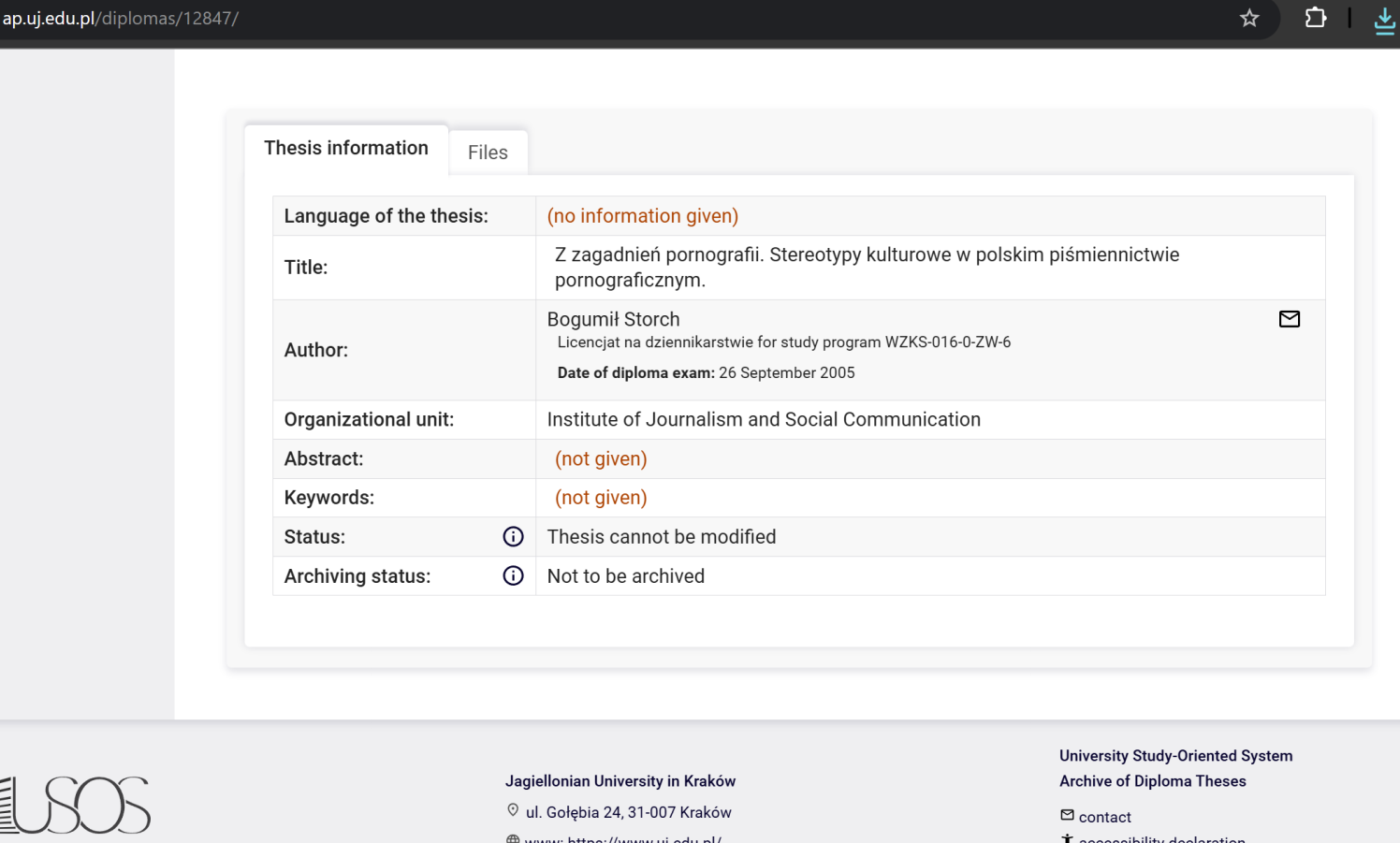Screen dimensions: 1400x843
Task: Click the envelope icon beside author Bogumił Storch
Action: (x=1289, y=319)
